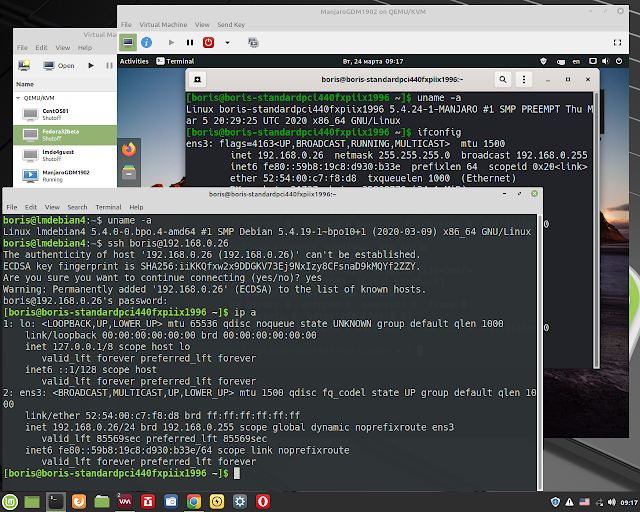The image size is (640, 512).
Task: Select the Fedora32beta virtual machine
Action: [65, 135]
